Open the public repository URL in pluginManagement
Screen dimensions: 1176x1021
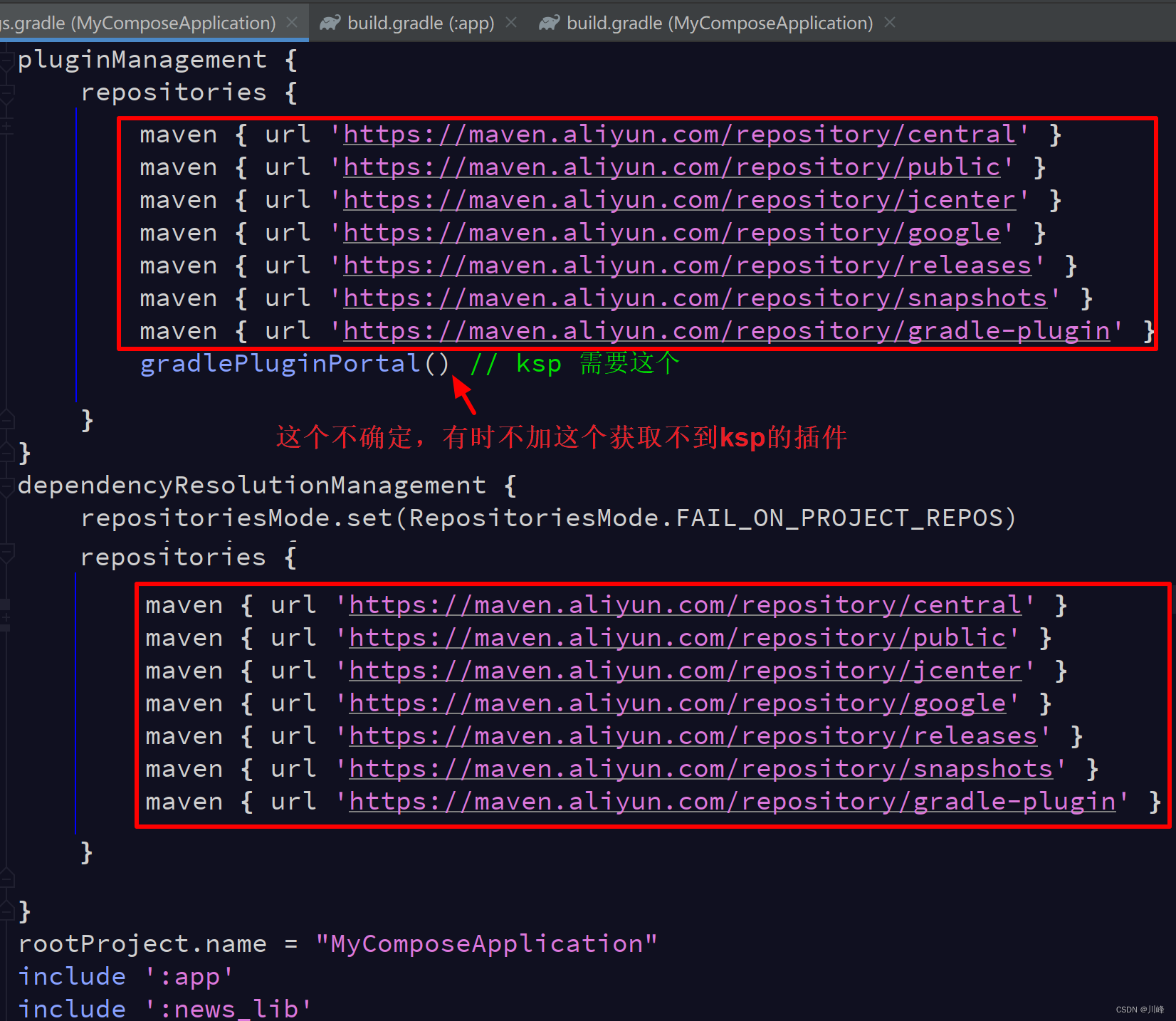(671, 167)
